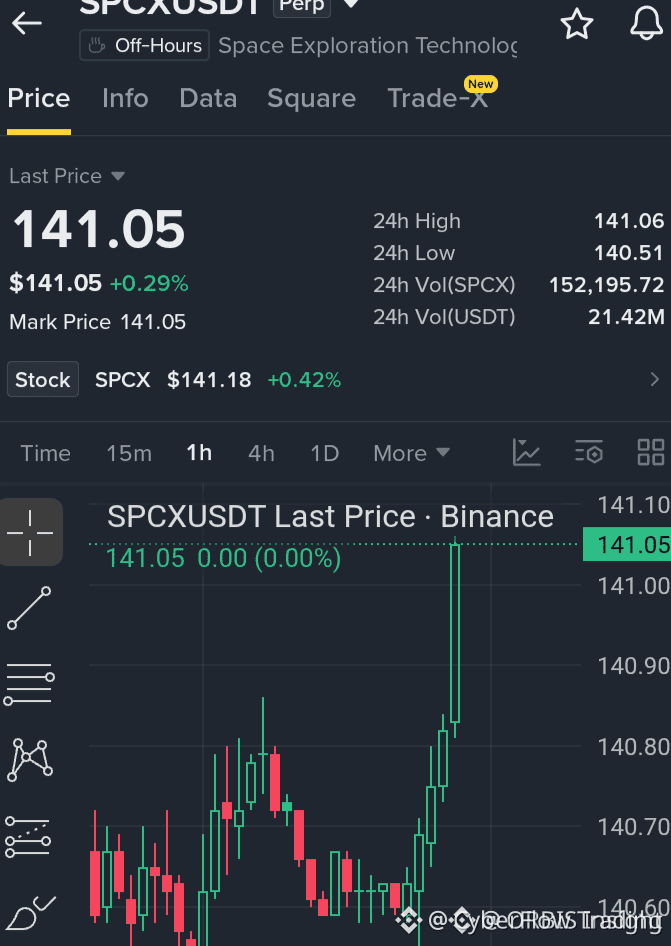The width and height of the screenshot is (671, 946).
Task: Open the chart layout grid icon
Action: [x=651, y=452]
